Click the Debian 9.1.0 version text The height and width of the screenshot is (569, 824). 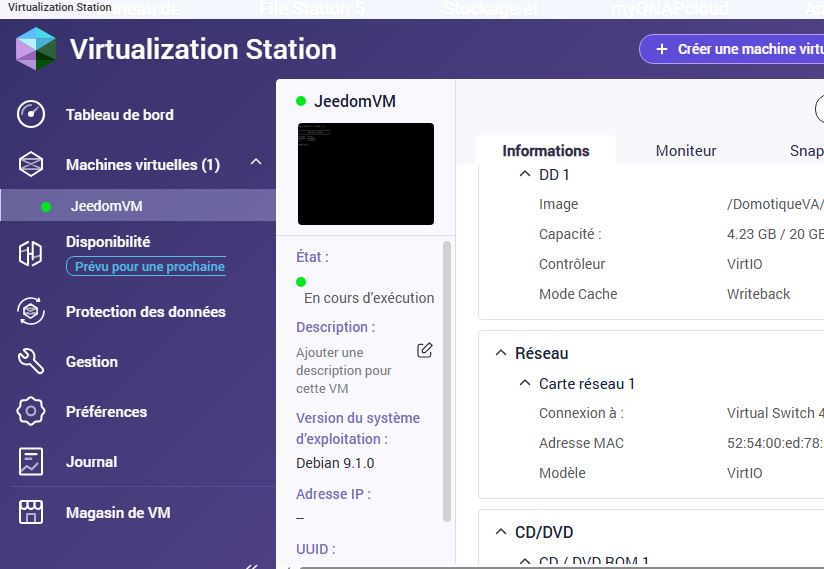coord(335,463)
